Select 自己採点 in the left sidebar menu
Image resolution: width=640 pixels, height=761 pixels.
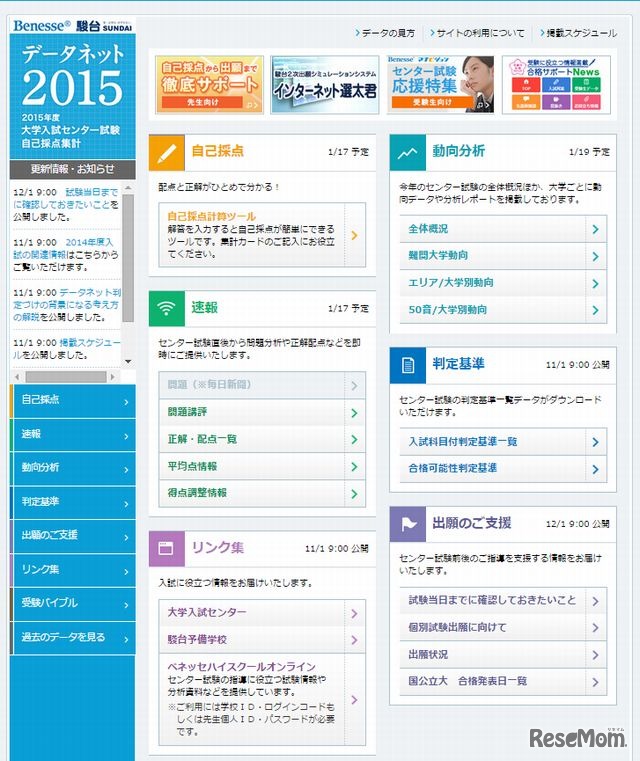pyautogui.click(x=72, y=401)
